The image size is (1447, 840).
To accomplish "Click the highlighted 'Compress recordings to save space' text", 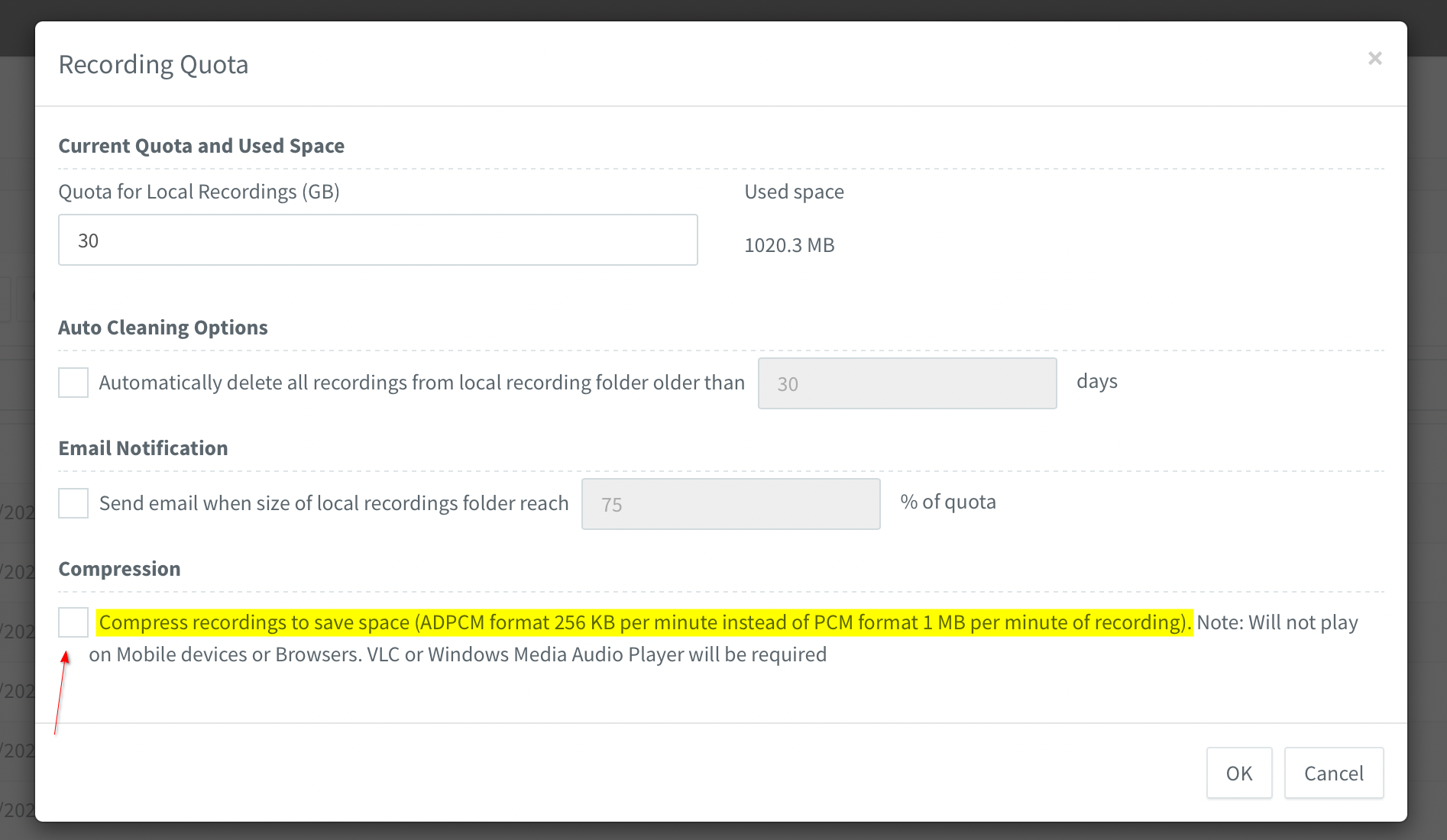I will [644, 622].
